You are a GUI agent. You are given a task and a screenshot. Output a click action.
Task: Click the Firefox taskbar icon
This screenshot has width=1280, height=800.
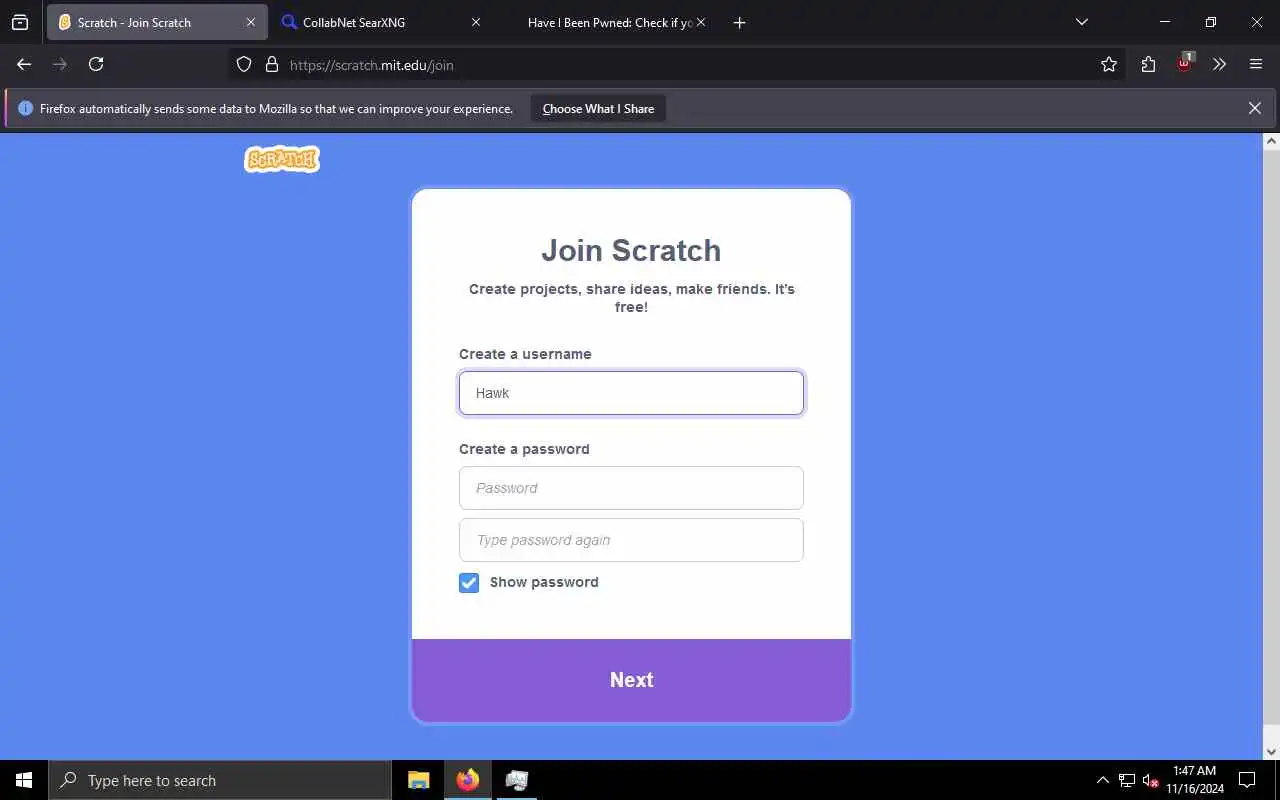pyautogui.click(x=467, y=780)
